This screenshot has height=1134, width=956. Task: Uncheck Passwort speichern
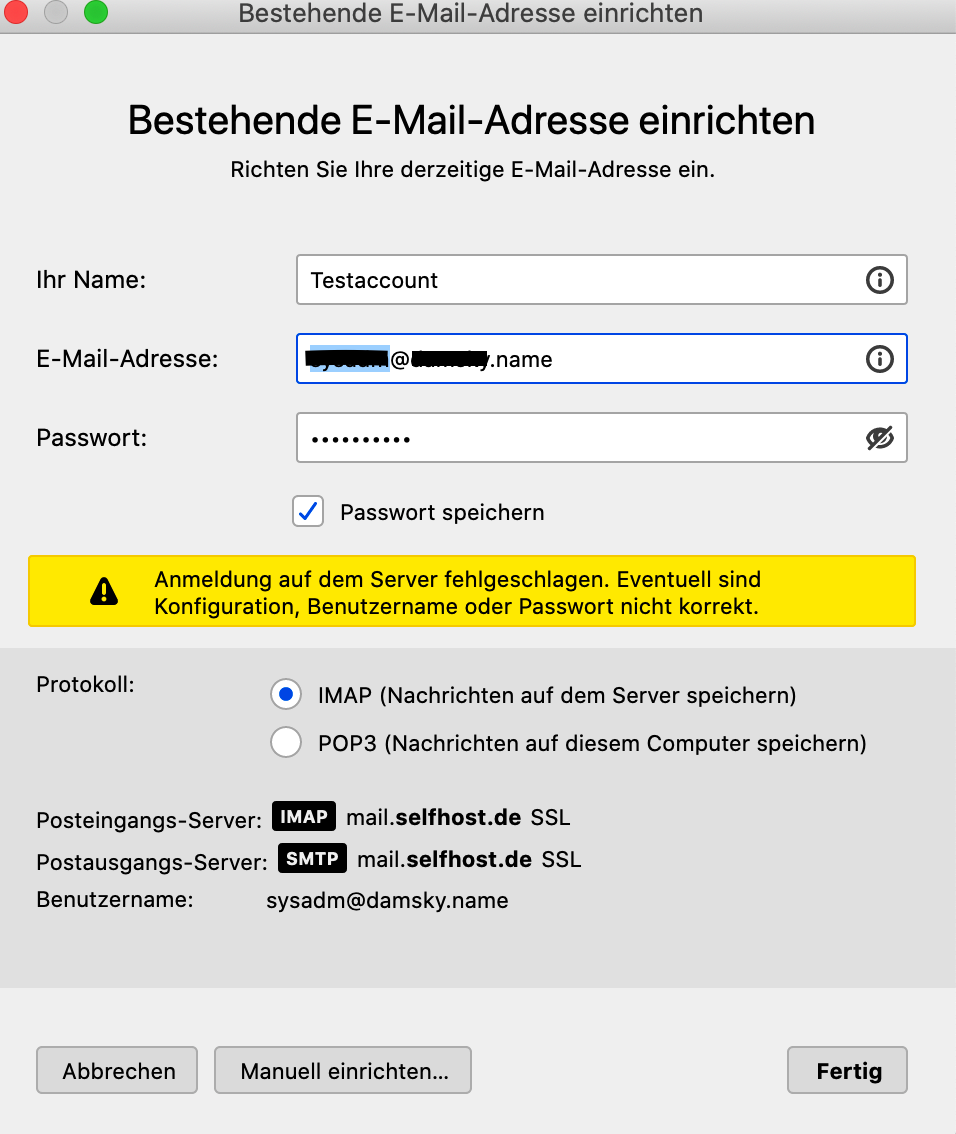click(308, 511)
